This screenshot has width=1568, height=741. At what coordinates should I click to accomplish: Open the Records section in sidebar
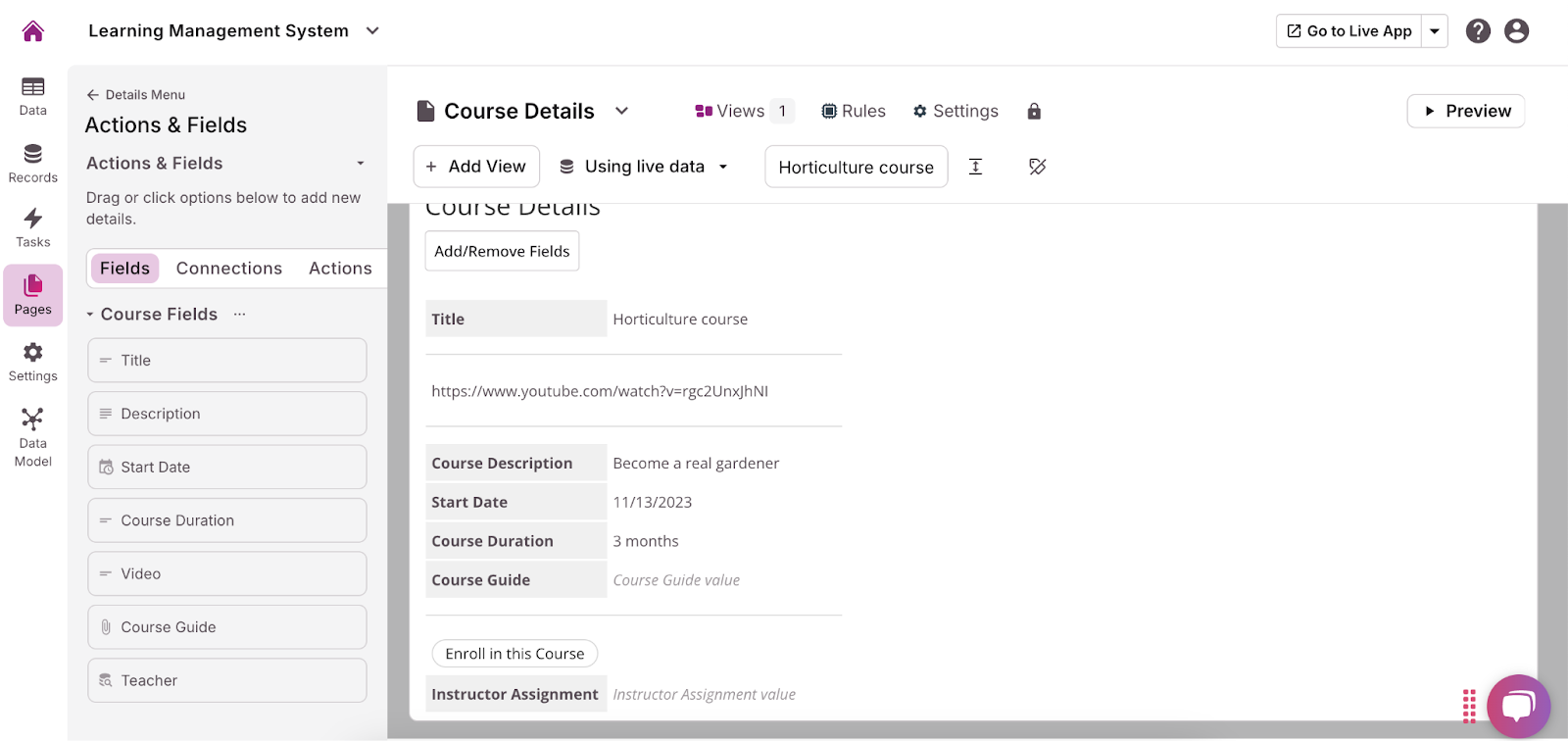coord(32,163)
